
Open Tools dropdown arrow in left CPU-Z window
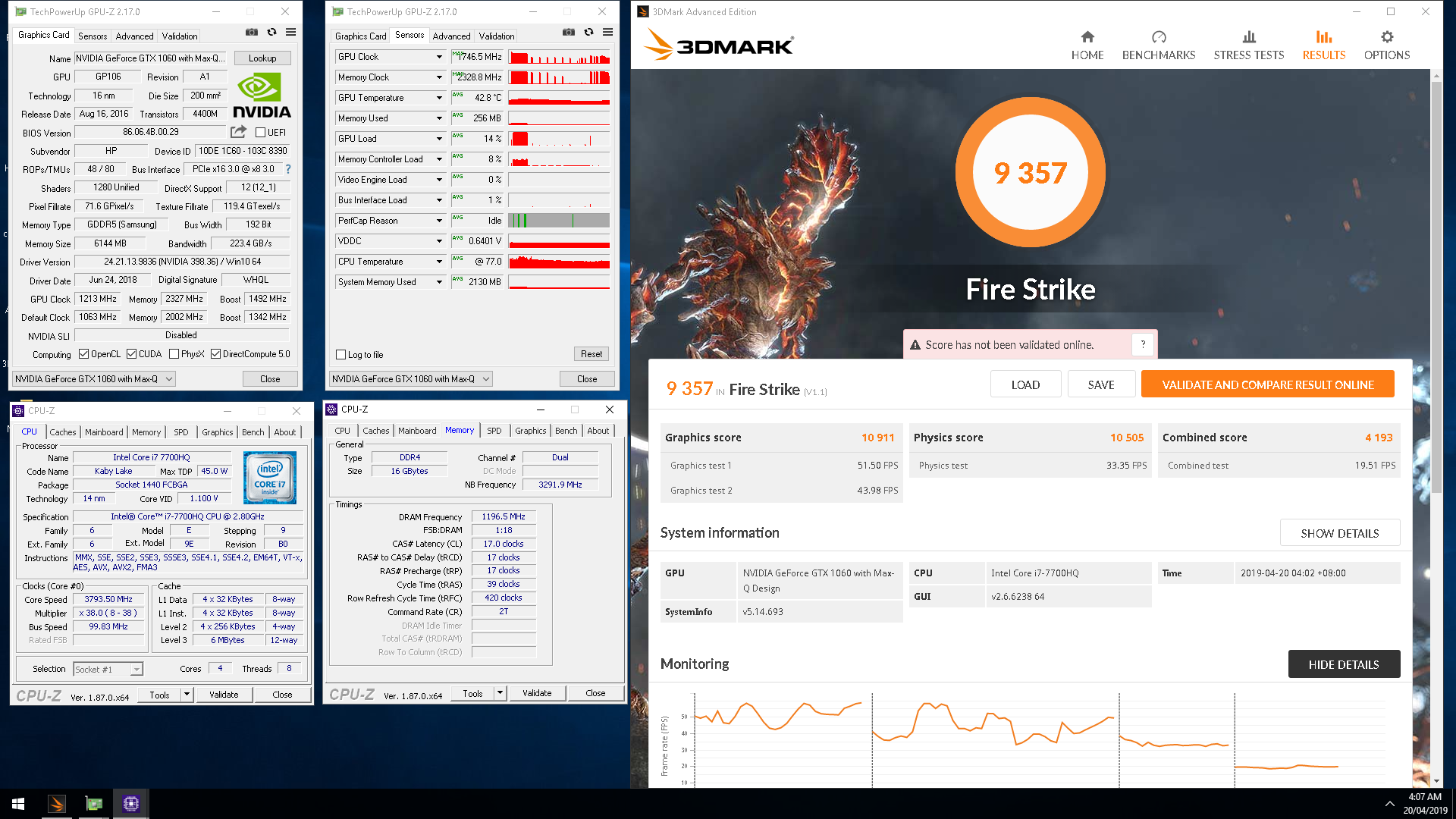[x=187, y=695]
